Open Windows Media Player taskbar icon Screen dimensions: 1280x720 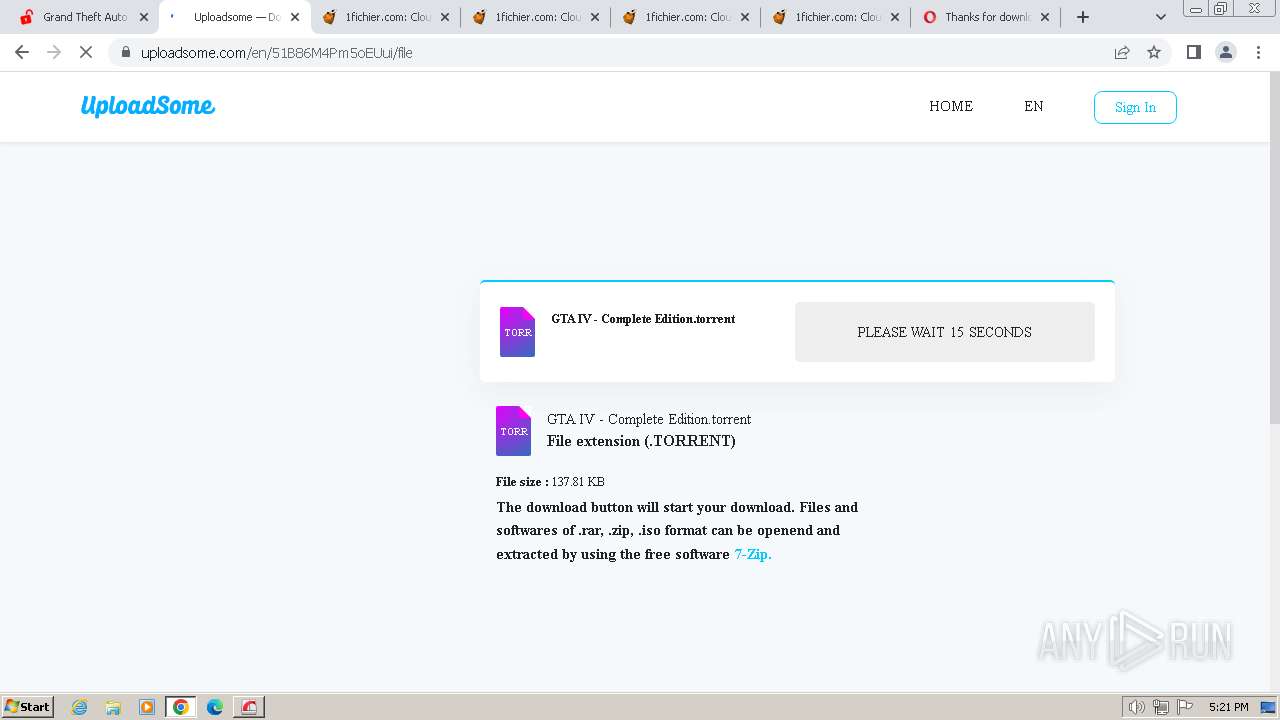pos(147,707)
